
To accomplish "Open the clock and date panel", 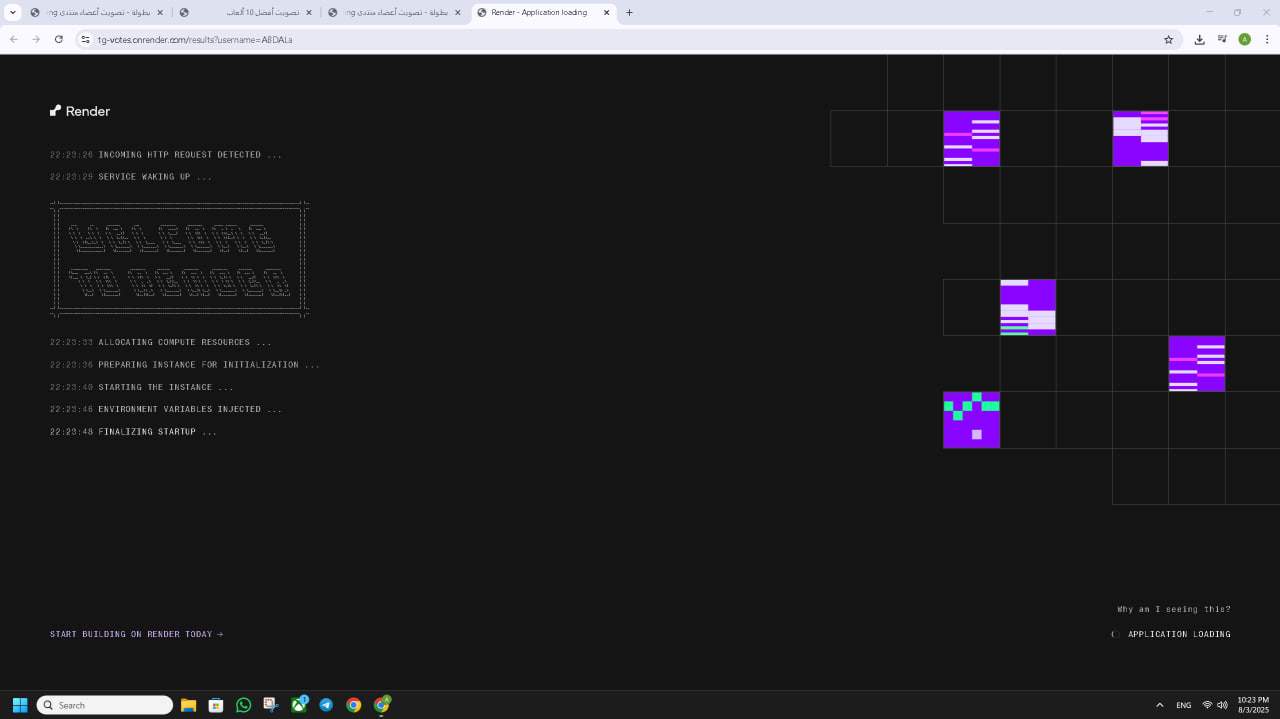I will point(1253,705).
